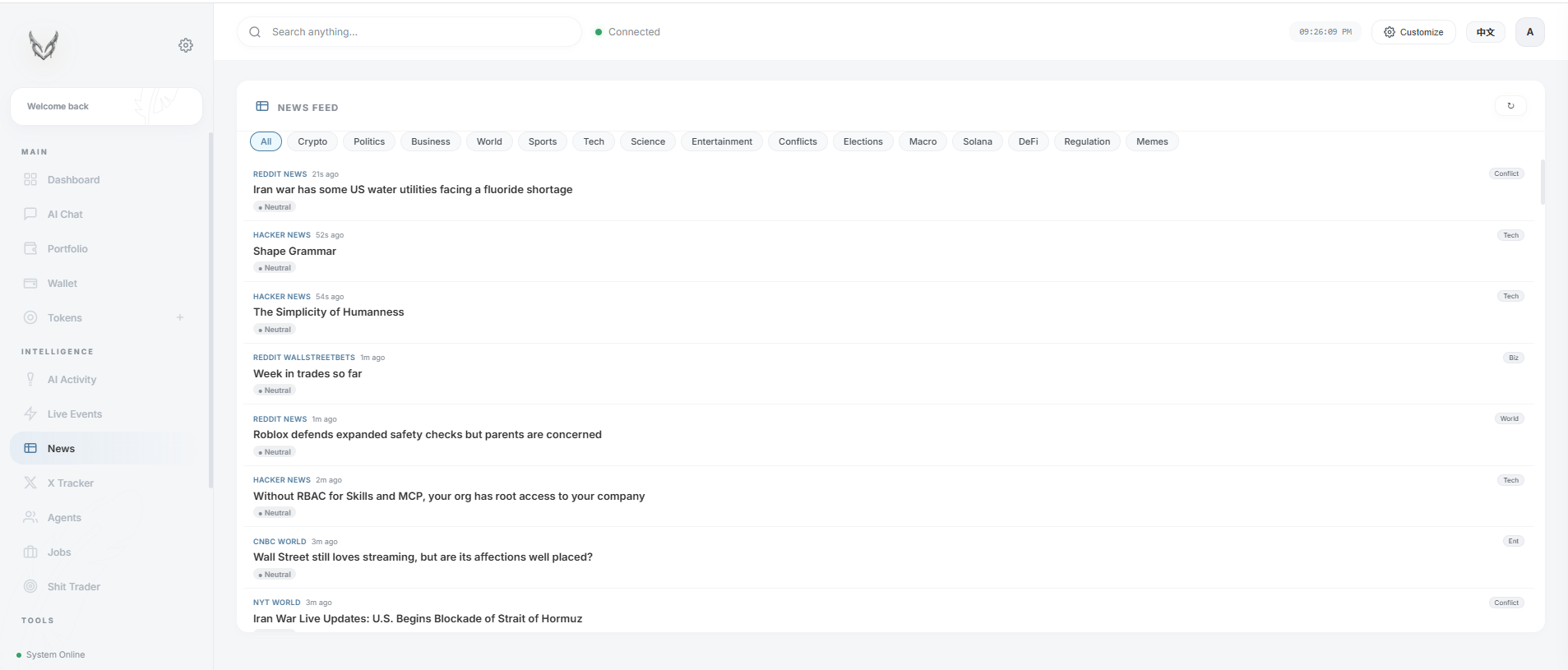Click the Live Events lightning icon
Screen dimensions: 1568x670
(x=30, y=414)
